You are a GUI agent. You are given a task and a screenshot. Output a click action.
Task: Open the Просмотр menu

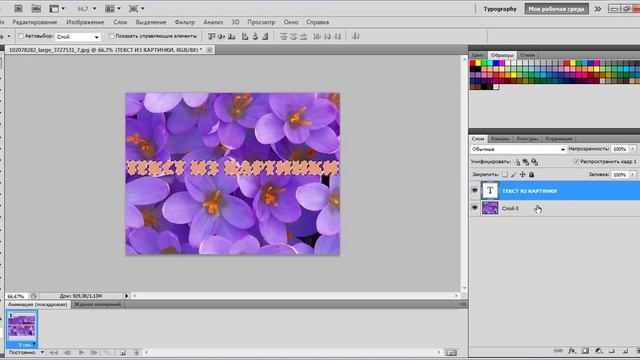261,22
